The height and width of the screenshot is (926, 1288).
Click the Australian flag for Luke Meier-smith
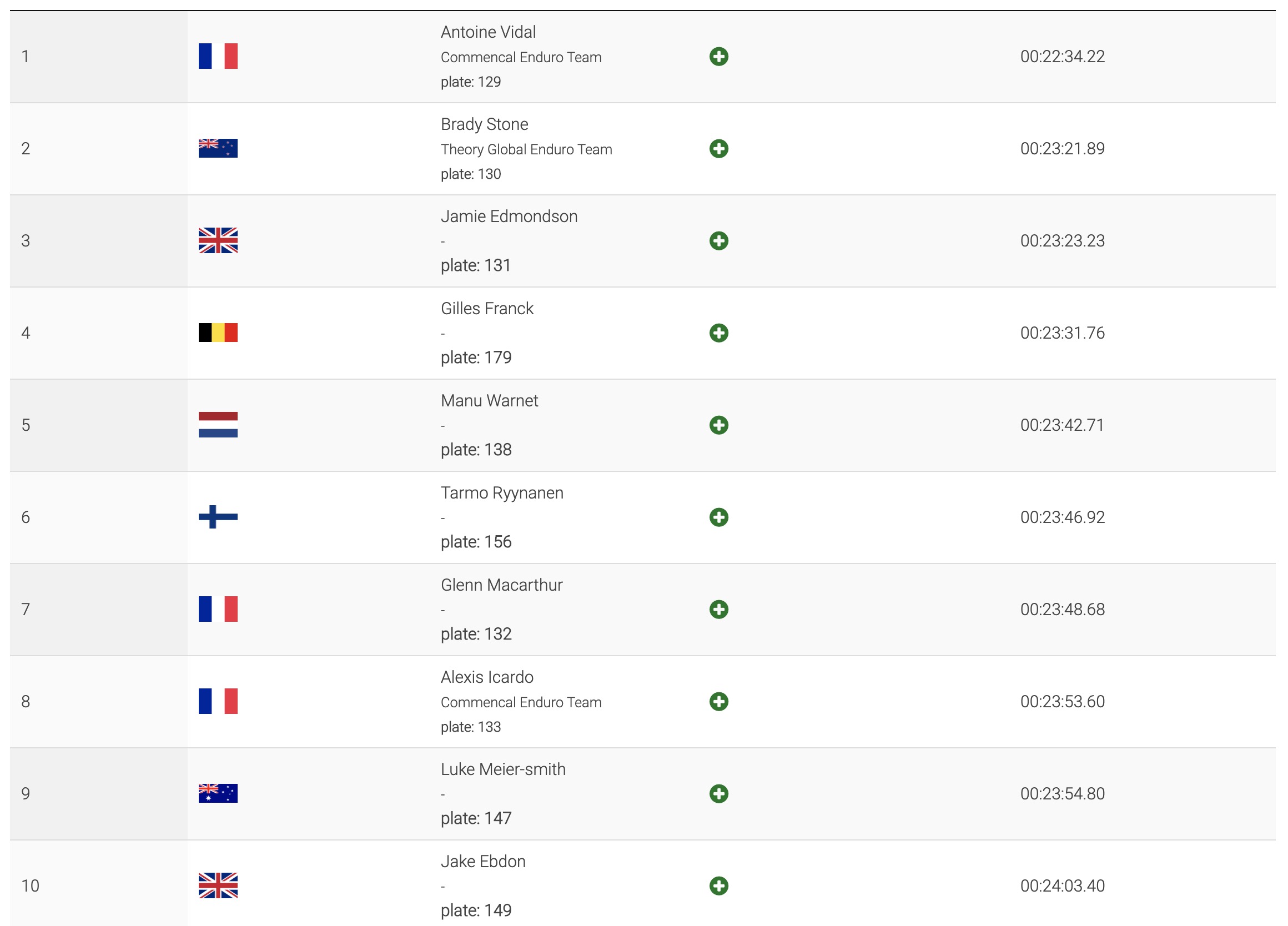pyautogui.click(x=218, y=793)
